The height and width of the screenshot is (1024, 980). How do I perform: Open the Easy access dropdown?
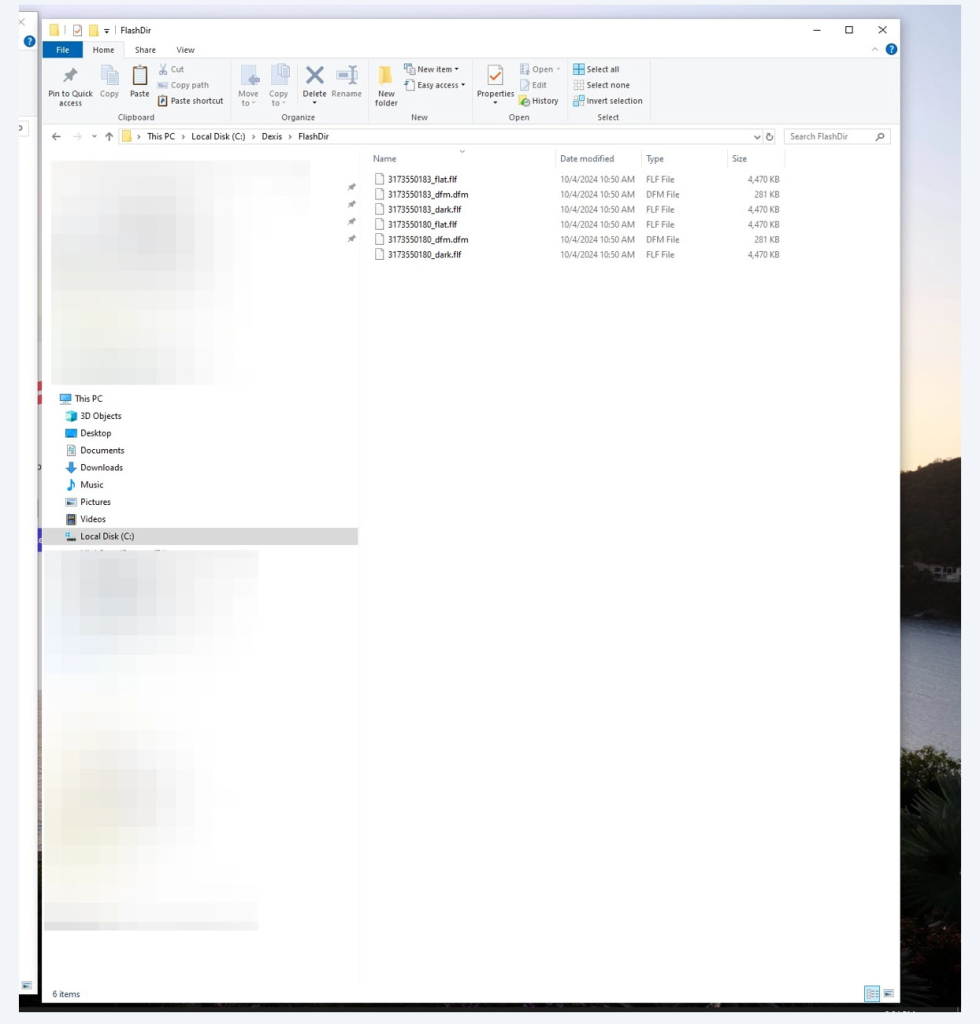point(435,85)
